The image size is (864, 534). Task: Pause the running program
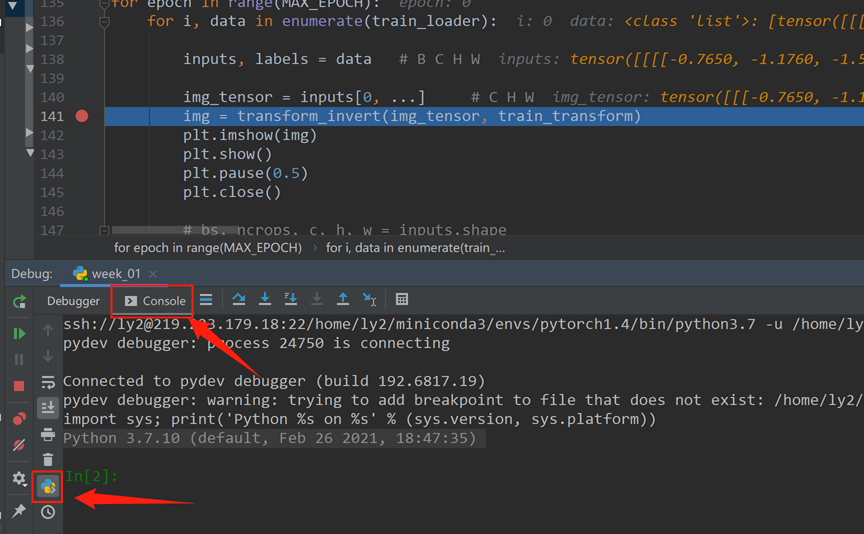click(19, 359)
